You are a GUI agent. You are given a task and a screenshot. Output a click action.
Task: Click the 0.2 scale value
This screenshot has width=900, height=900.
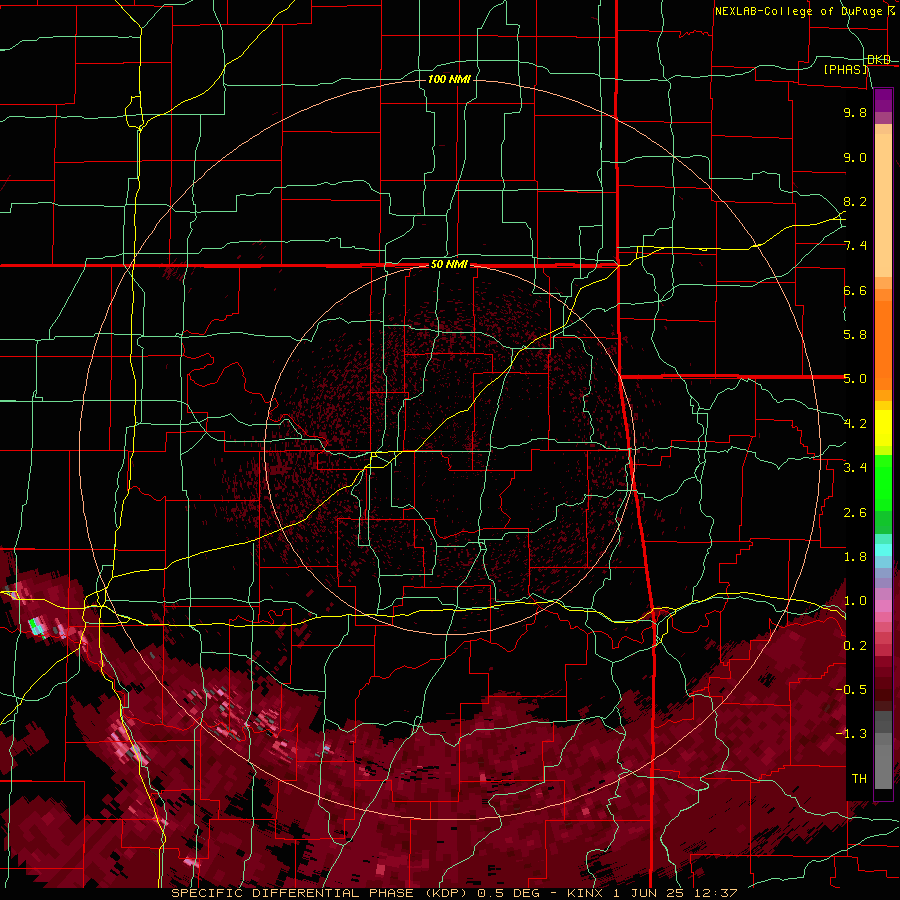(x=855, y=646)
